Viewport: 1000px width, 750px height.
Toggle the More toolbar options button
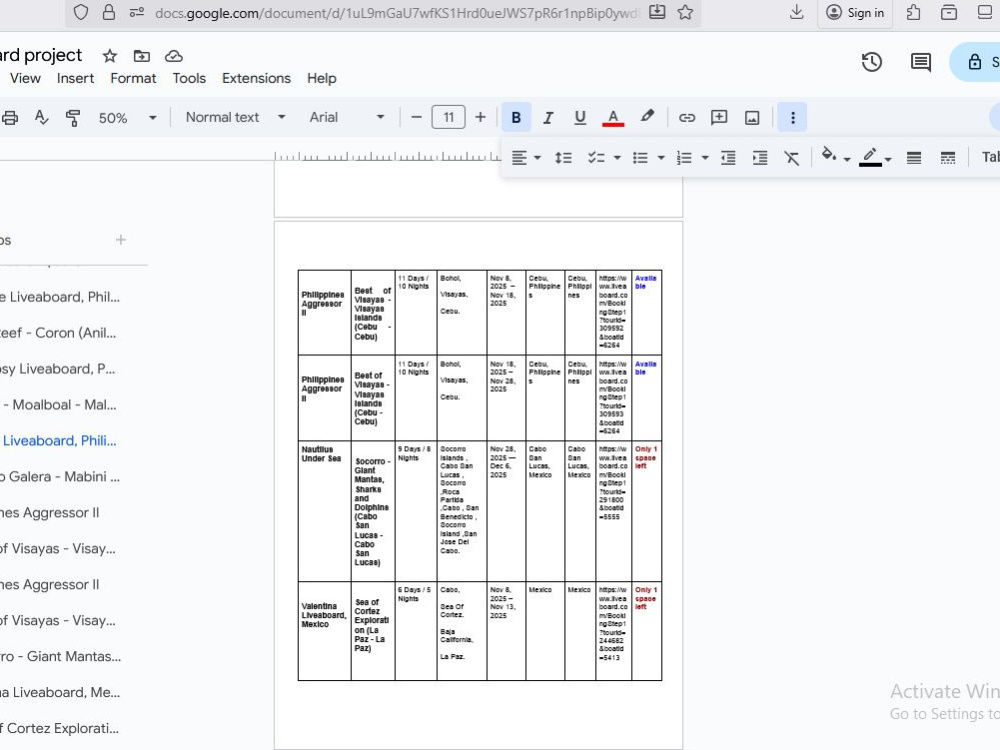coord(792,117)
